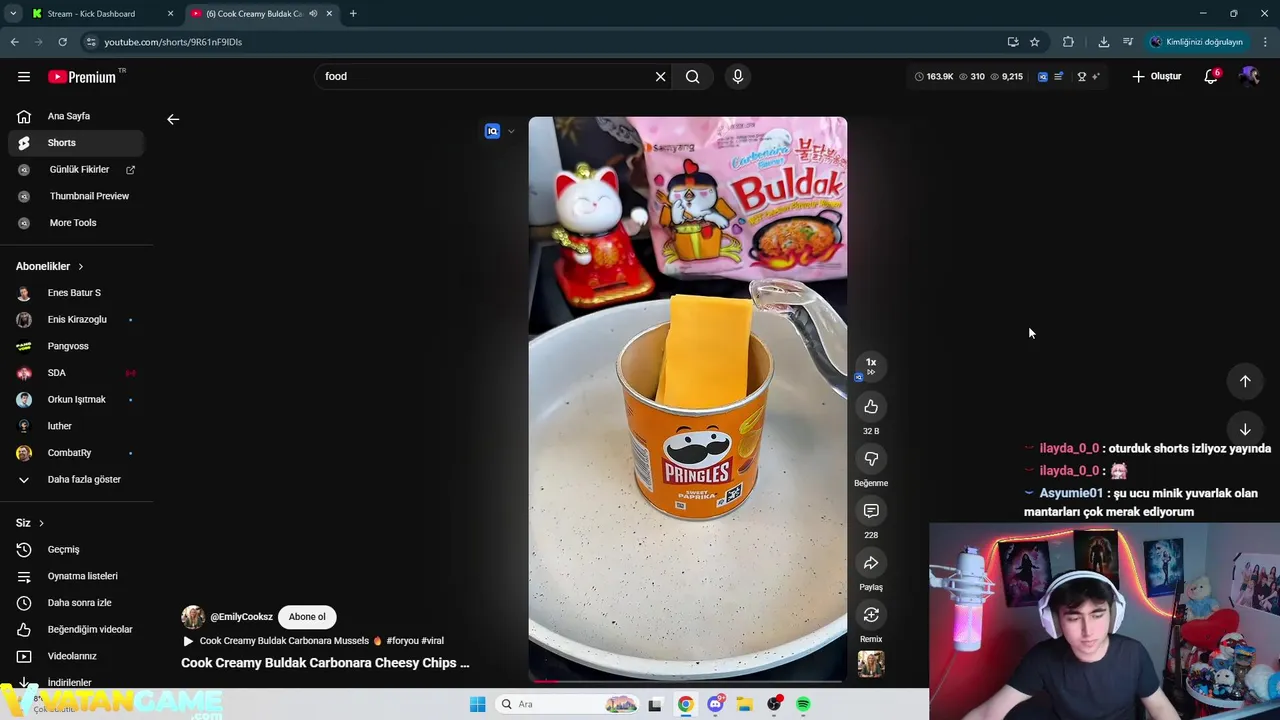Screen dimensions: 1280x720
Task: Select Shorts in the sidebar
Action: tap(76, 143)
